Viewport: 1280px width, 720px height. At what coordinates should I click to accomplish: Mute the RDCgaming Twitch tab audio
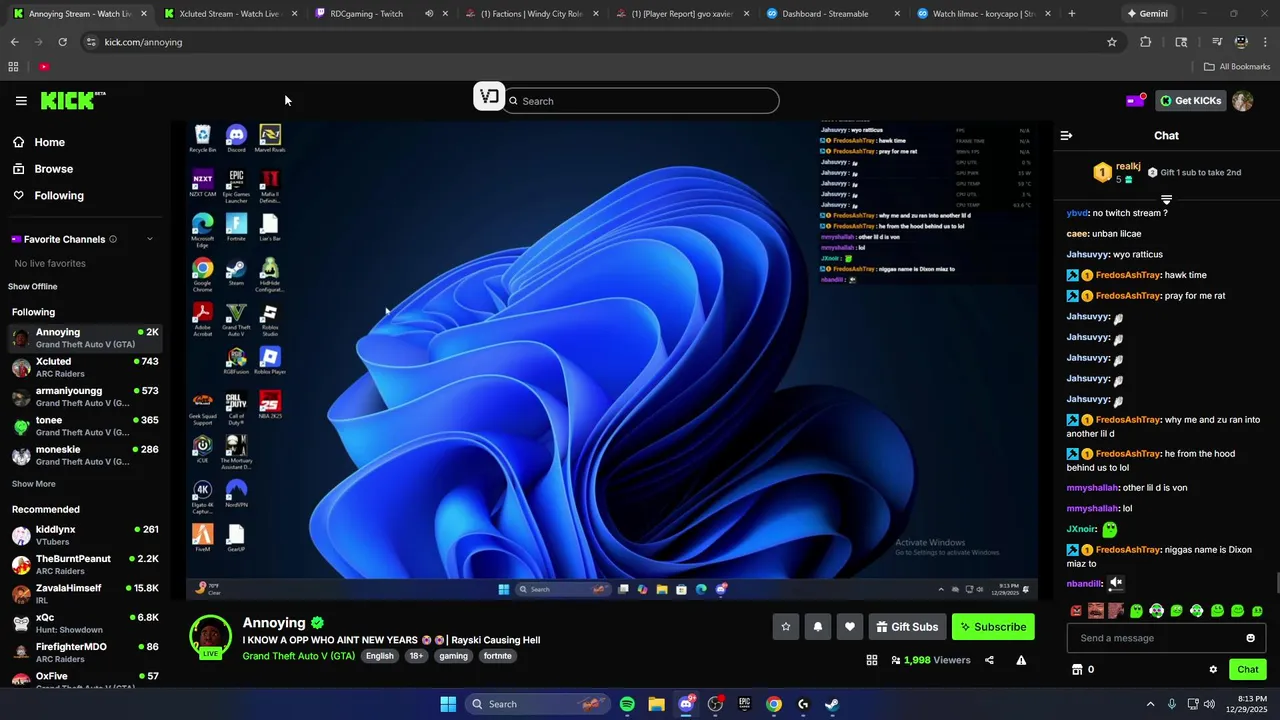[429, 14]
